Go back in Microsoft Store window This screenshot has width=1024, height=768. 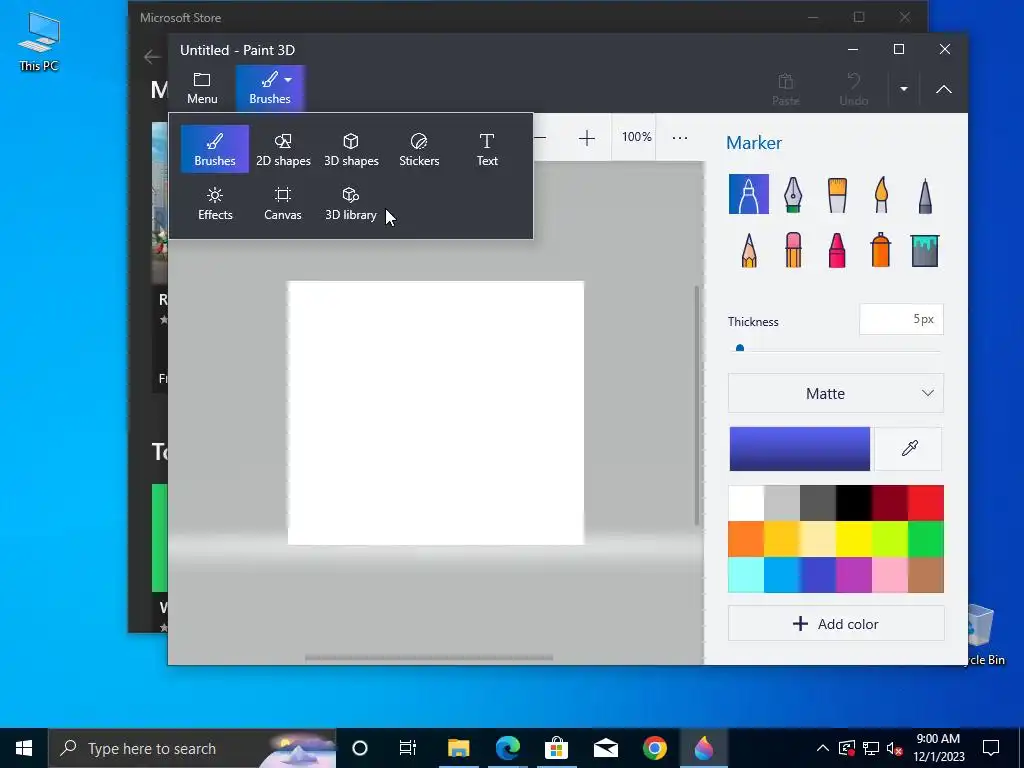click(152, 57)
